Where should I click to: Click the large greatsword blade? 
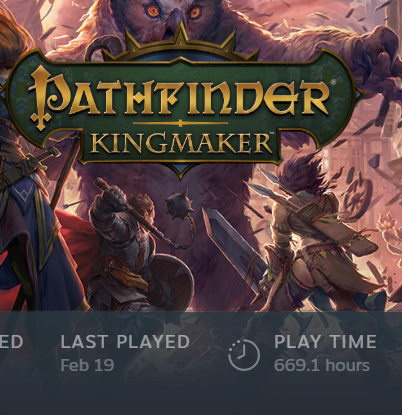pyautogui.click(x=235, y=249)
